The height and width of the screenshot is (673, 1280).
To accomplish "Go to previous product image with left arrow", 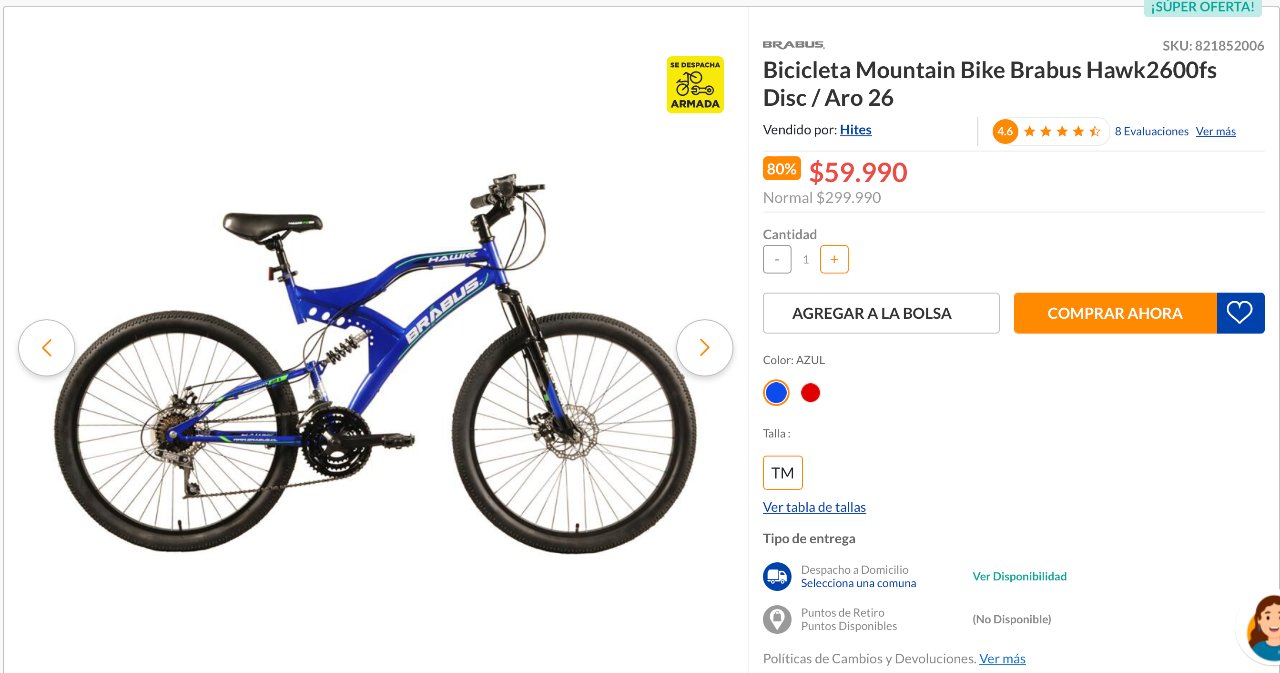I will [x=46, y=348].
